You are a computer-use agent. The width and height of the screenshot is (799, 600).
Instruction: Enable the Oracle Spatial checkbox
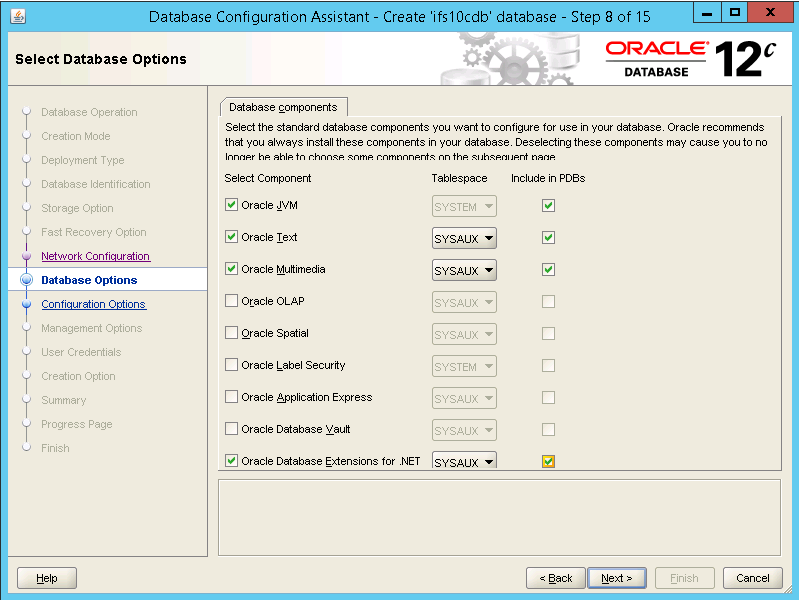(232, 334)
